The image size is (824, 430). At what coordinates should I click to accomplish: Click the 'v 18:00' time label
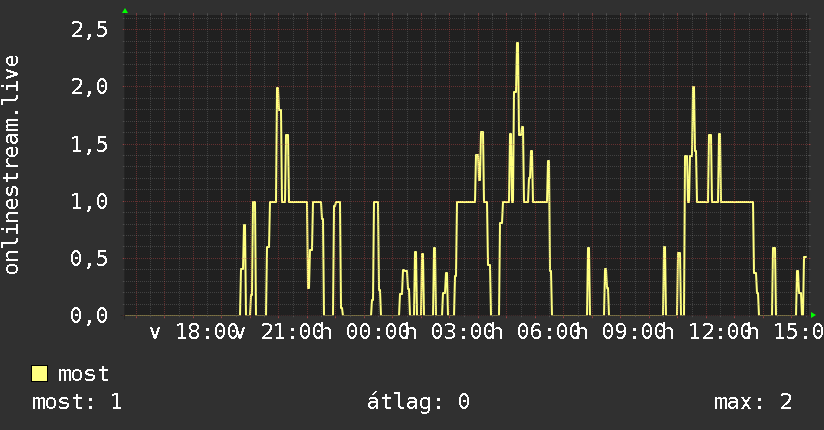tap(194, 332)
